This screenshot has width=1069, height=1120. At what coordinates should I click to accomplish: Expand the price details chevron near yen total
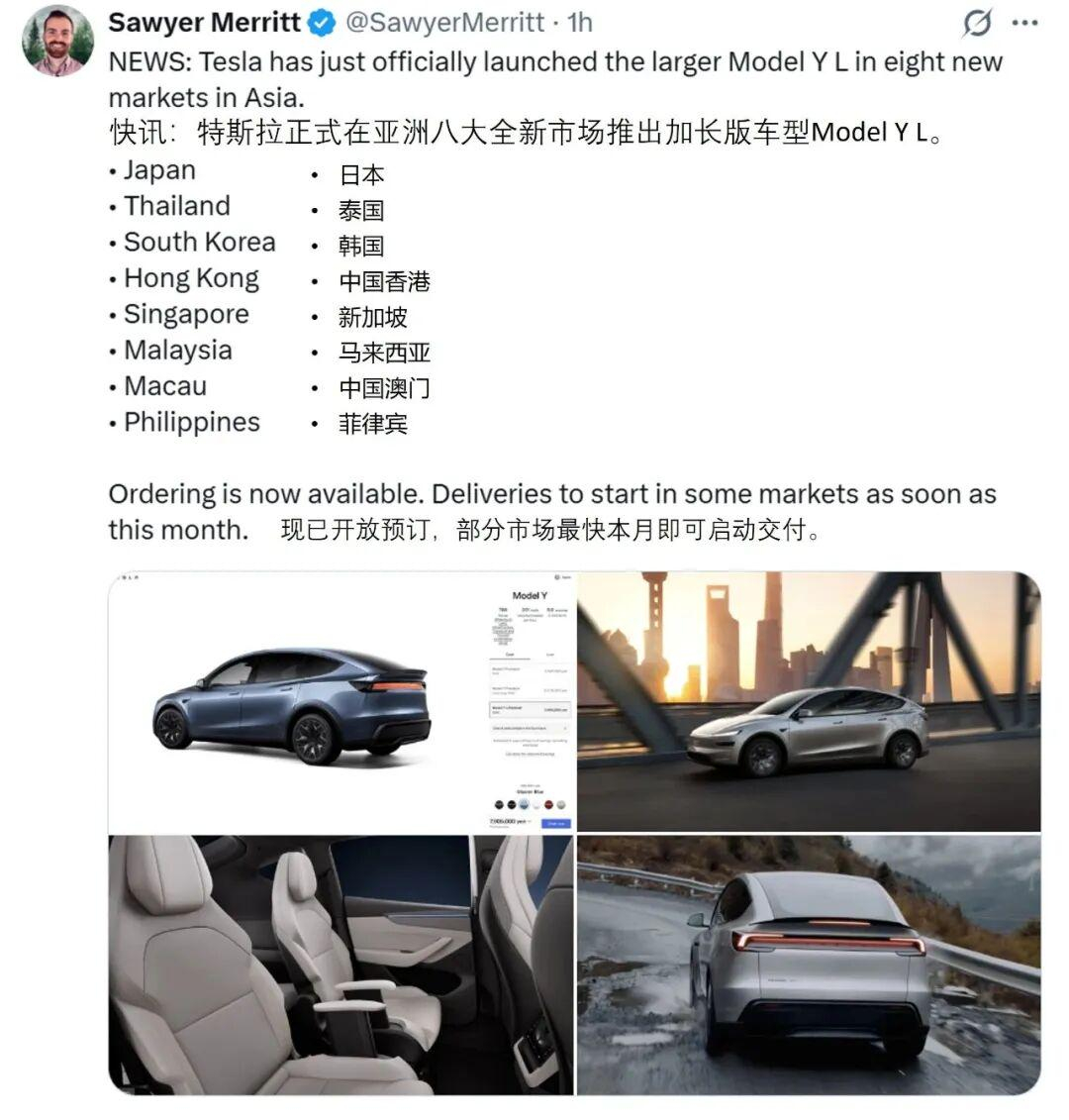tap(530, 821)
